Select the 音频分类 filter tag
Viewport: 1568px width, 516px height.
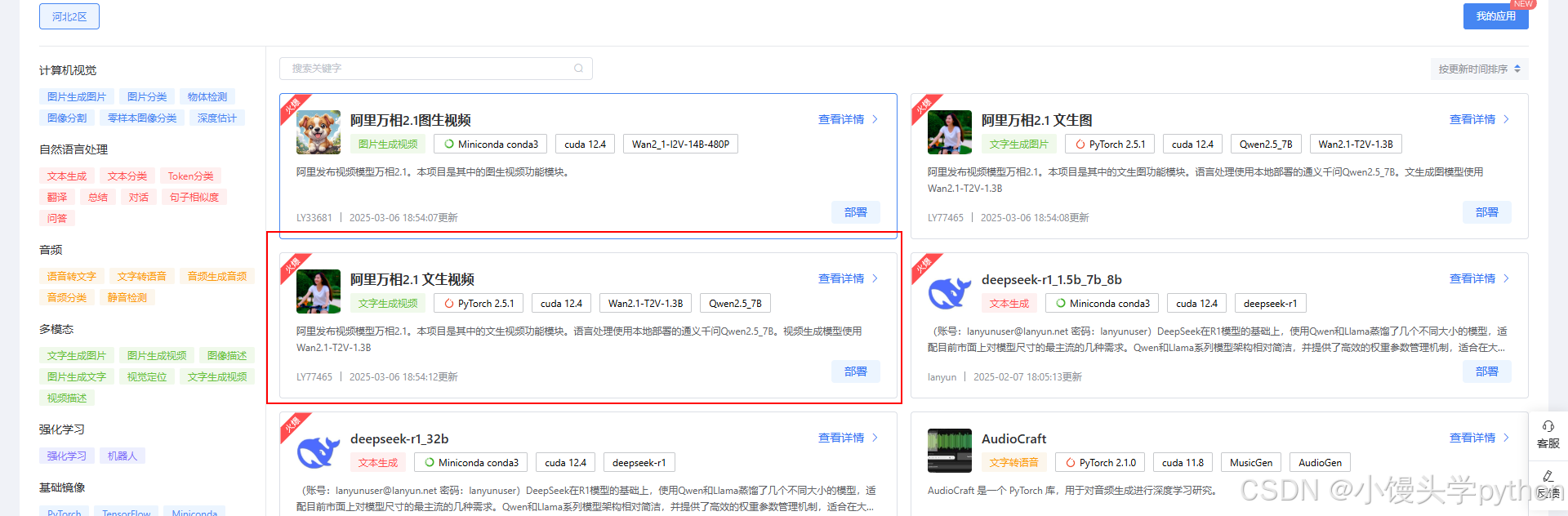[x=67, y=297]
